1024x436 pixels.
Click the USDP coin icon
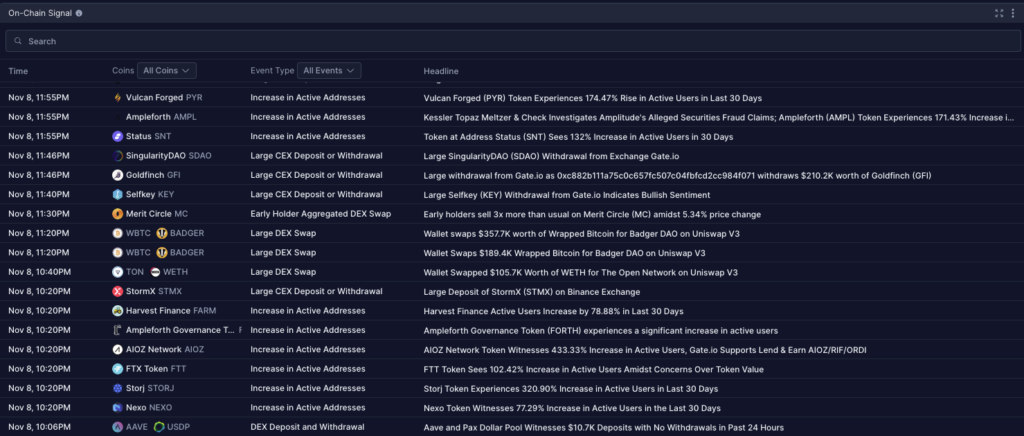[x=159, y=427]
